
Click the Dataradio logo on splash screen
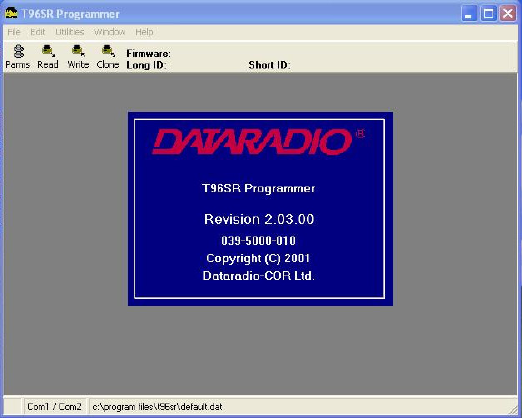pos(252,142)
